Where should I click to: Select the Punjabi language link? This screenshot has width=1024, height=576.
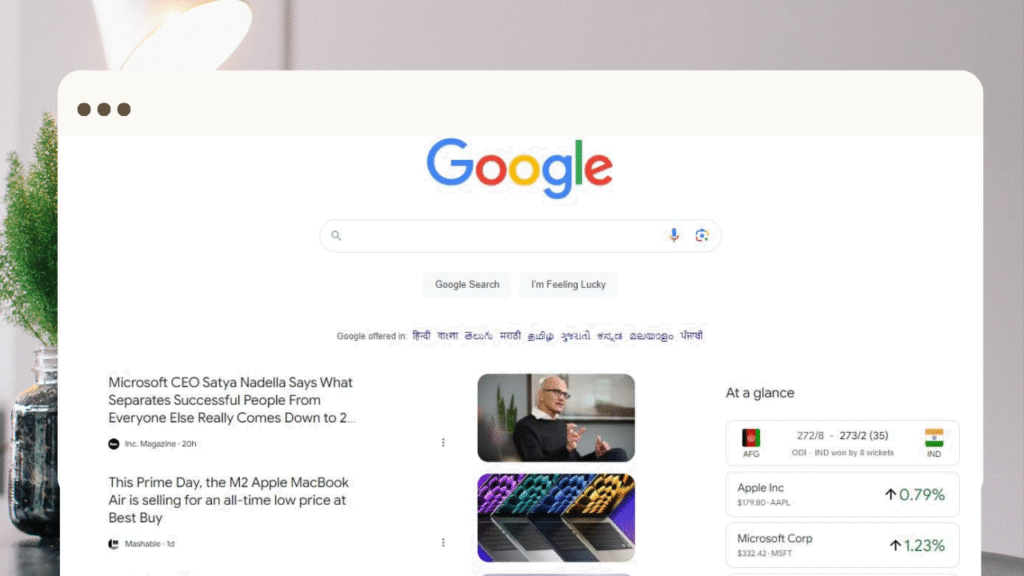click(692, 336)
